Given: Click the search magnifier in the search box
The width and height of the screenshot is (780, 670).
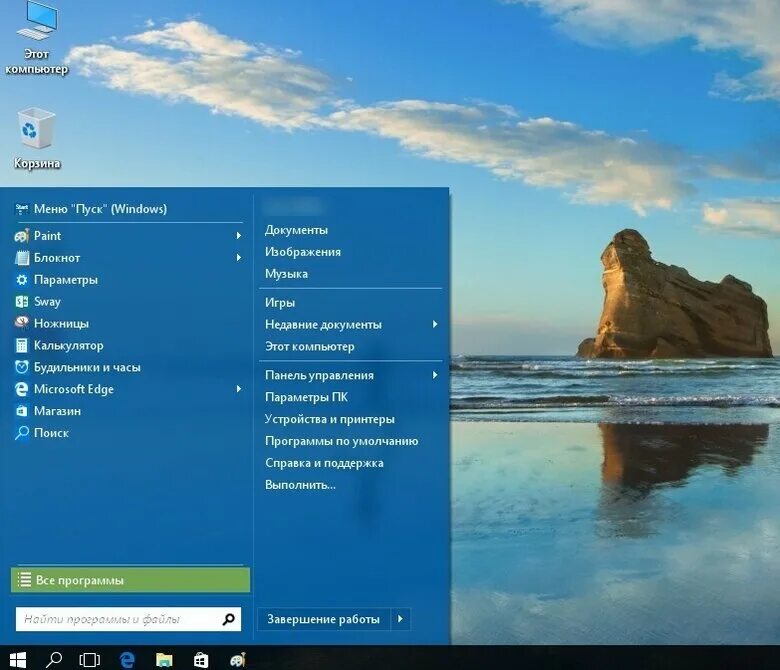Looking at the screenshot, I should coord(228,619).
